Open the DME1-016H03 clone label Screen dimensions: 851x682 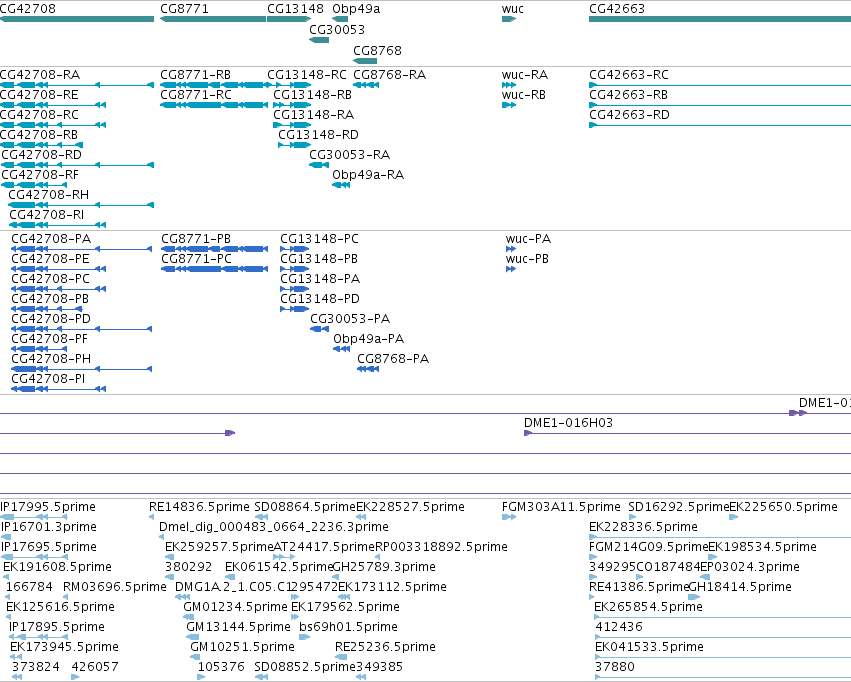(568, 423)
